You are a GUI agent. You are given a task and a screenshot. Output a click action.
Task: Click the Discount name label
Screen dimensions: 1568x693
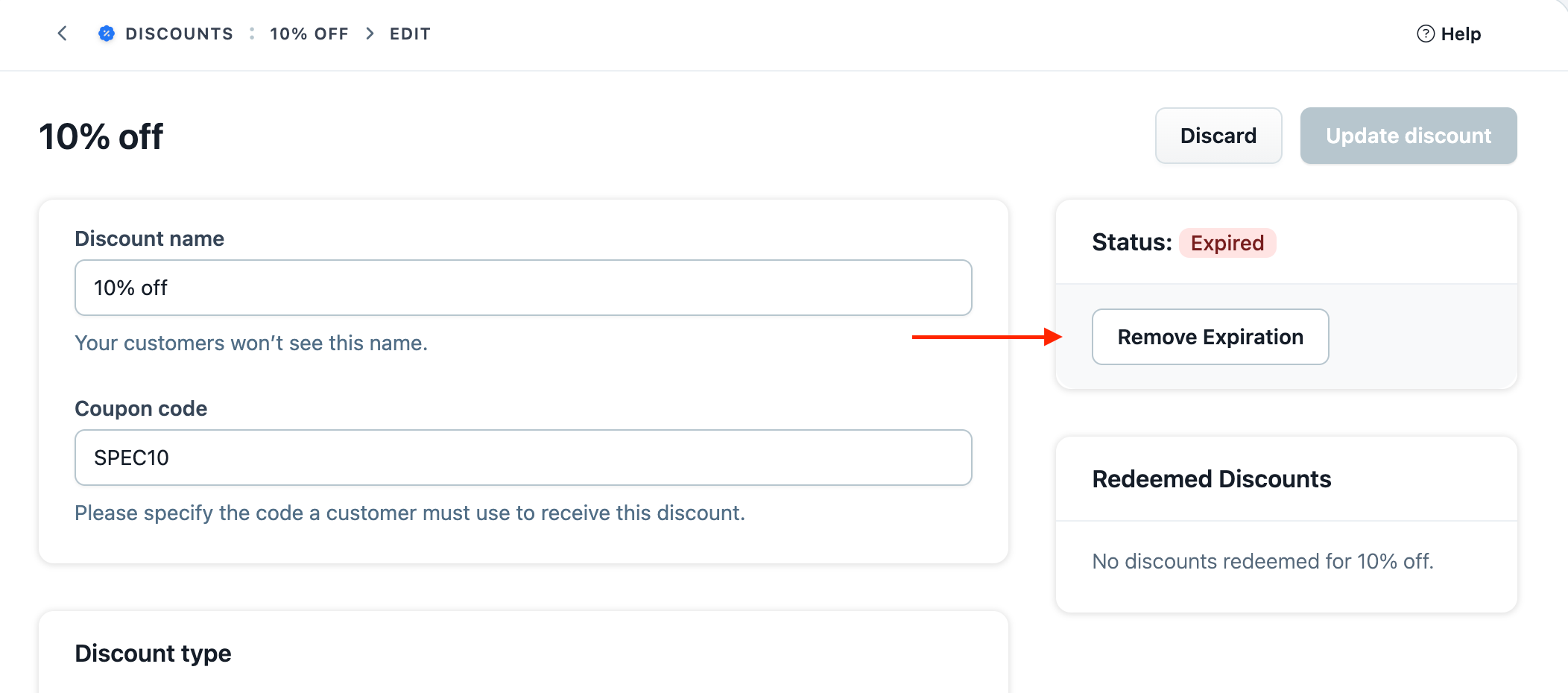tap(149, 238)
